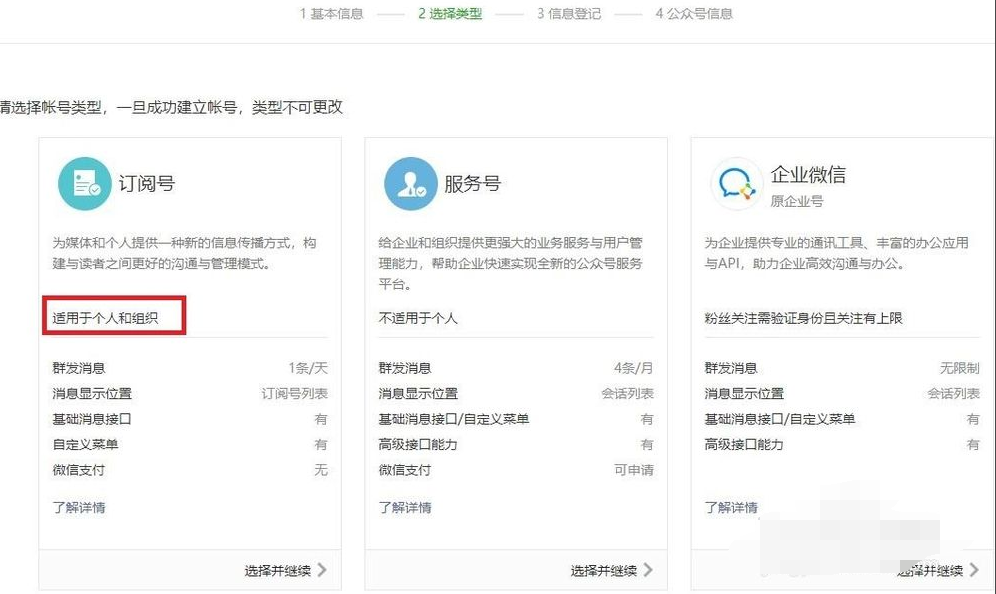Click the 订阅号 teal document icon
This screenshot has width=996, height=594.
coord(84,184)
